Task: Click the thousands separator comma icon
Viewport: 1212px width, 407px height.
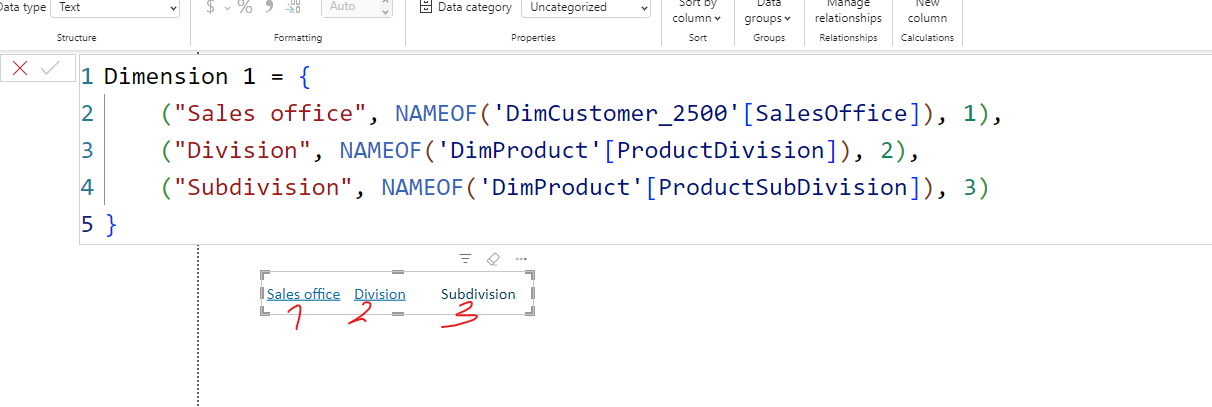Action: tap(269, 7)
